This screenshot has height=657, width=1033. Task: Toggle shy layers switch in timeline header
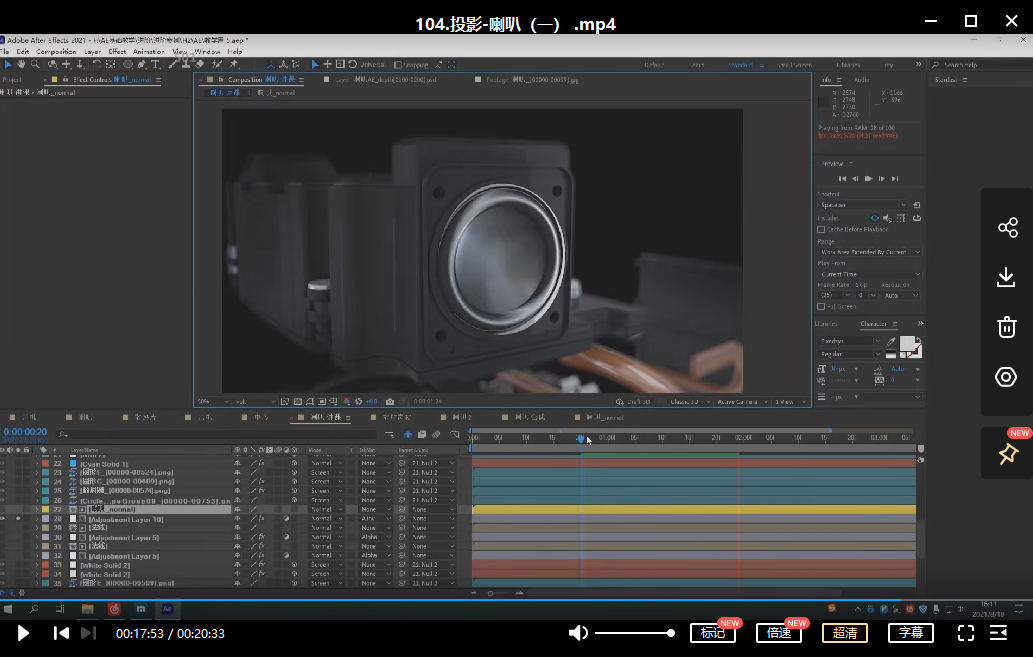[x=408, y=434]
